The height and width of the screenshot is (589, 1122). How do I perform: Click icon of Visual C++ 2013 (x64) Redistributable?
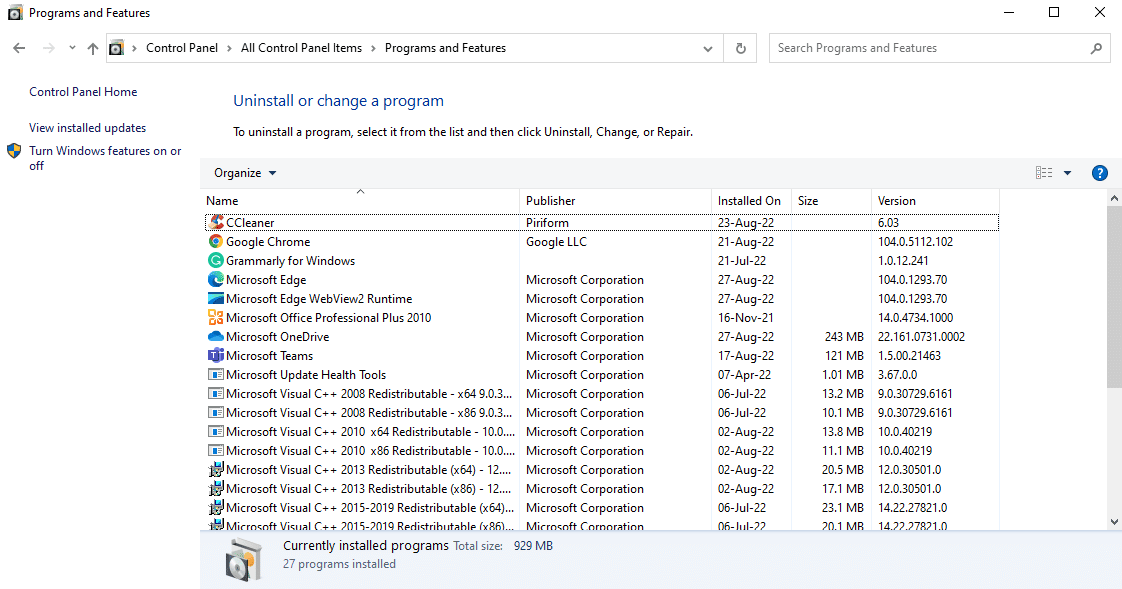point(215,469)
